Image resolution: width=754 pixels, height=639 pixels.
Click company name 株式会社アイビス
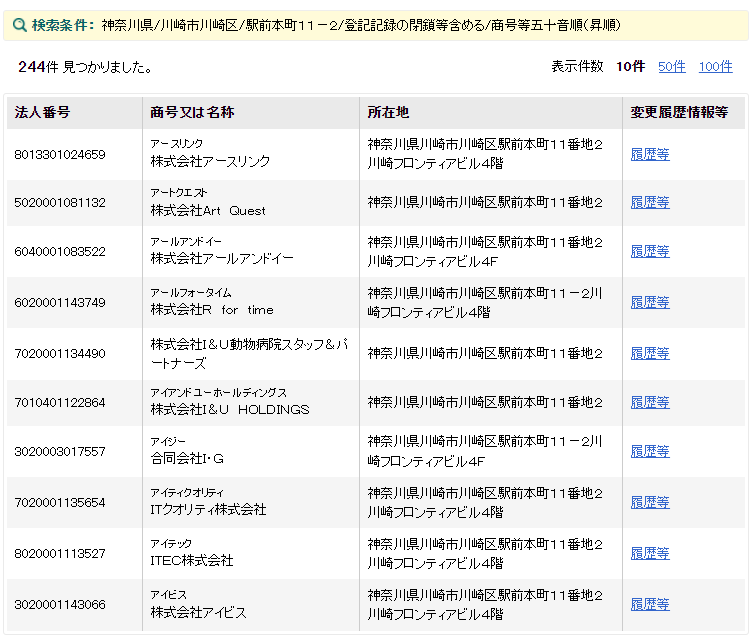tap(198, 613)
